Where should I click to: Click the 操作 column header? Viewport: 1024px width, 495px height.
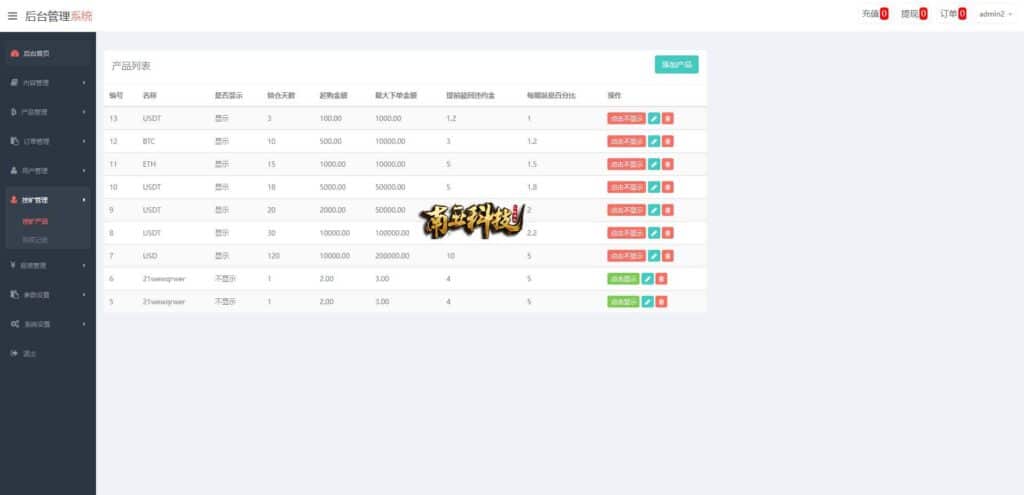[614, 95]
